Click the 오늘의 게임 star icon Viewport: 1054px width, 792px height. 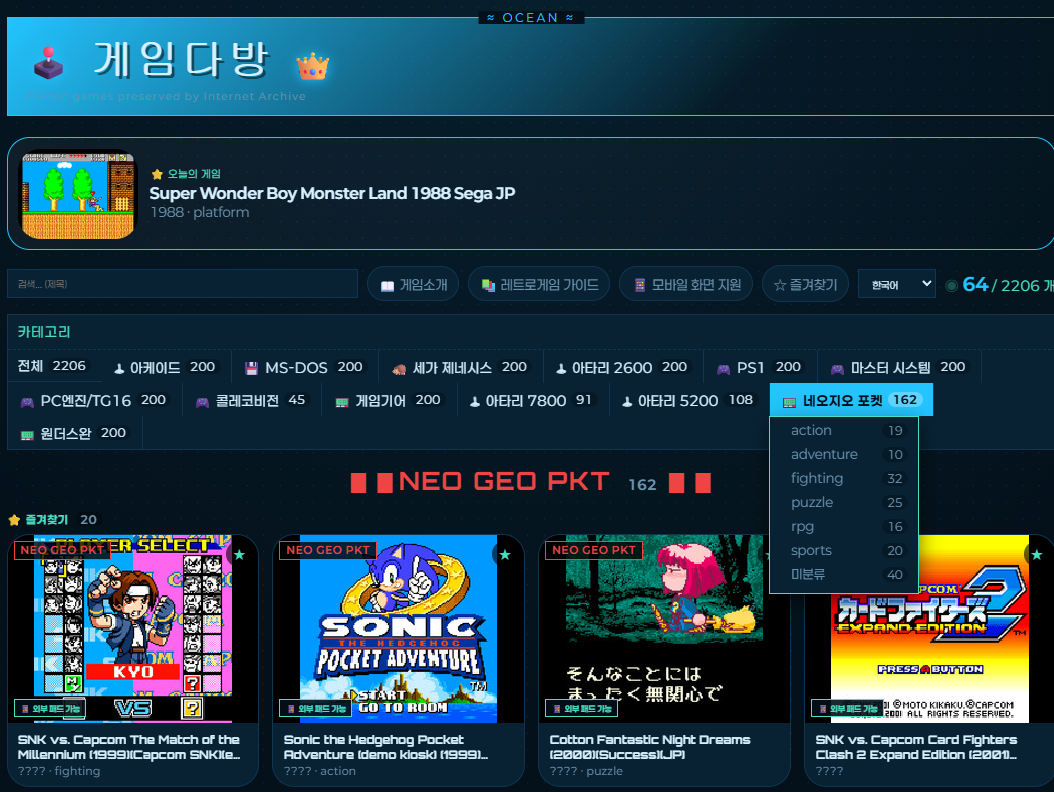pyautogui.click(x=157, y=174)
